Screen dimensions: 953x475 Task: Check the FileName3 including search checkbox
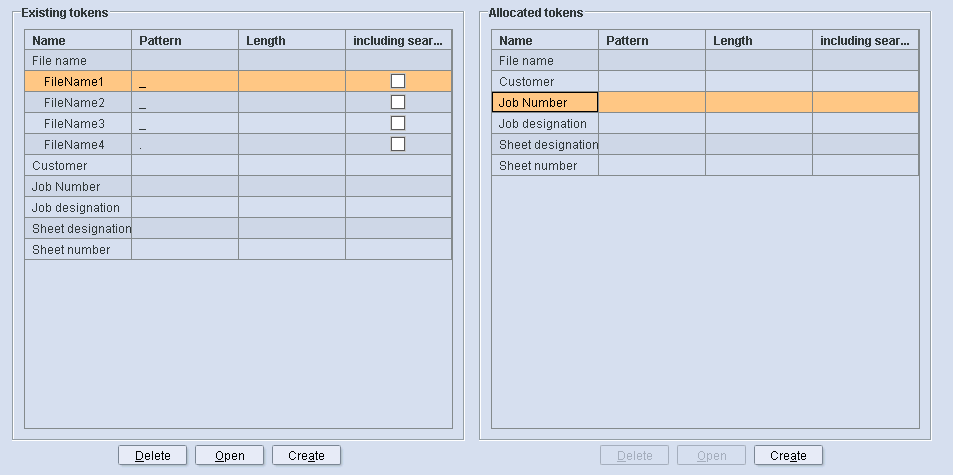(398, 123)
